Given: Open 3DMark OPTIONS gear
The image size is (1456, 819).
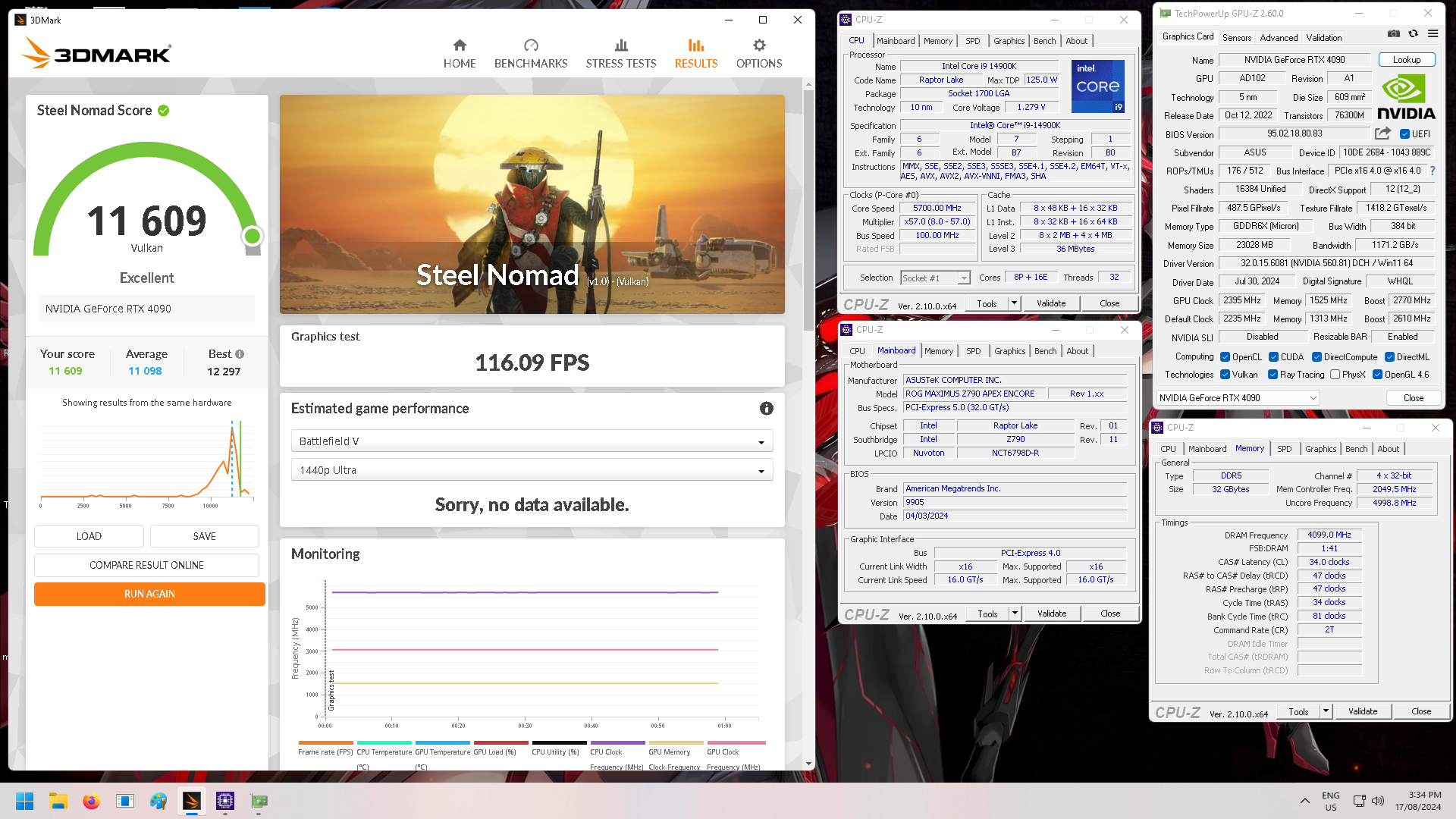Looking at the screenshot, I should (x=759, y=54).
